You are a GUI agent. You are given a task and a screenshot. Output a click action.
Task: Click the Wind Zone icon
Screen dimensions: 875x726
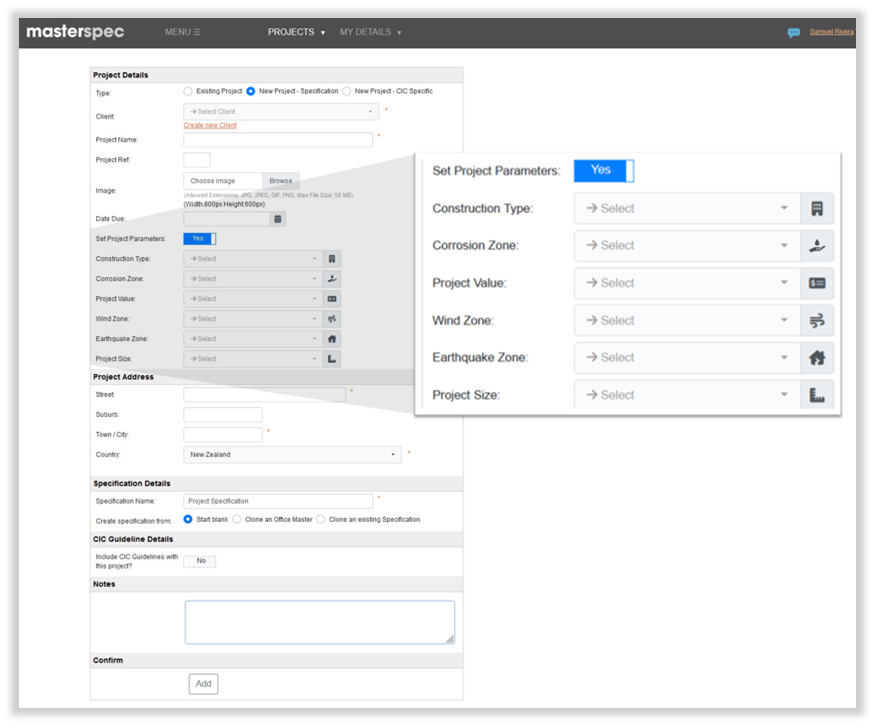817,320
